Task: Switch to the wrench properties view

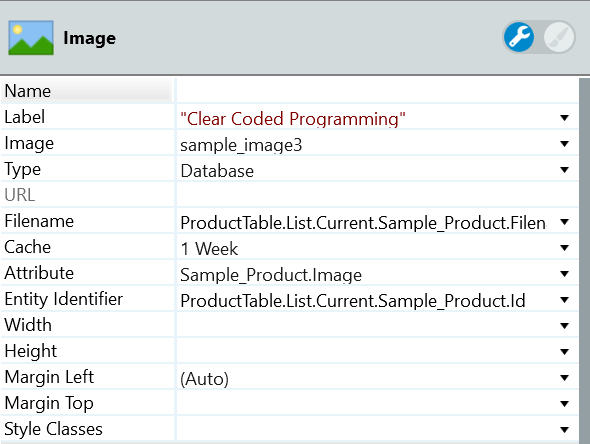Action: (x=519, y=37)
